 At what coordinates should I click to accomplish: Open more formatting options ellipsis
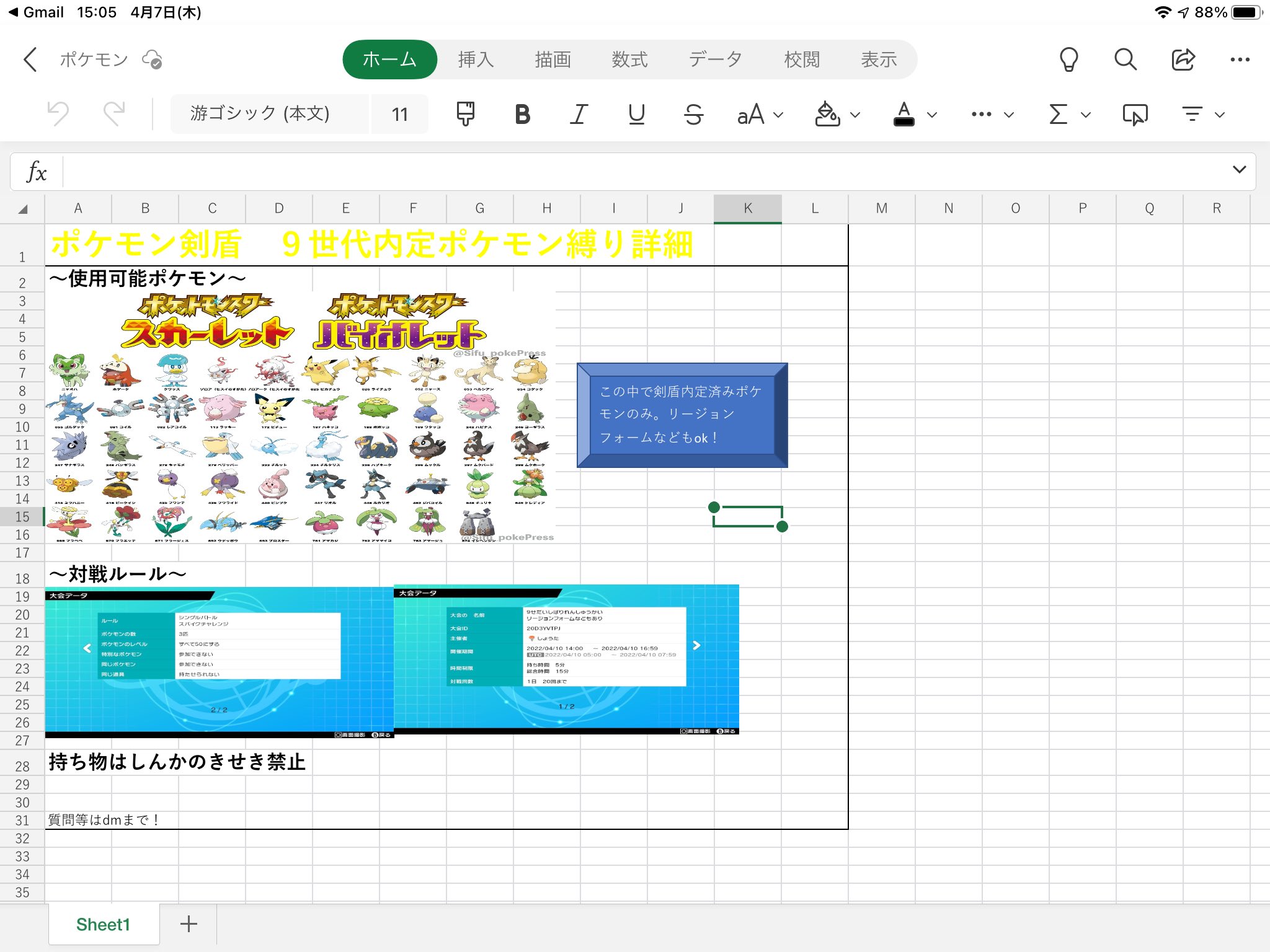pos(981,114)
